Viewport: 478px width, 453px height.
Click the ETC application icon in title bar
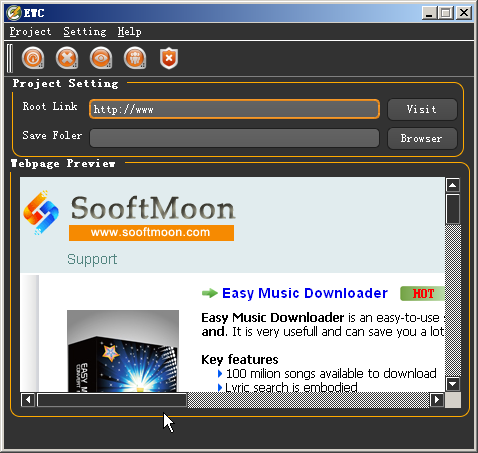pos(14,13)
